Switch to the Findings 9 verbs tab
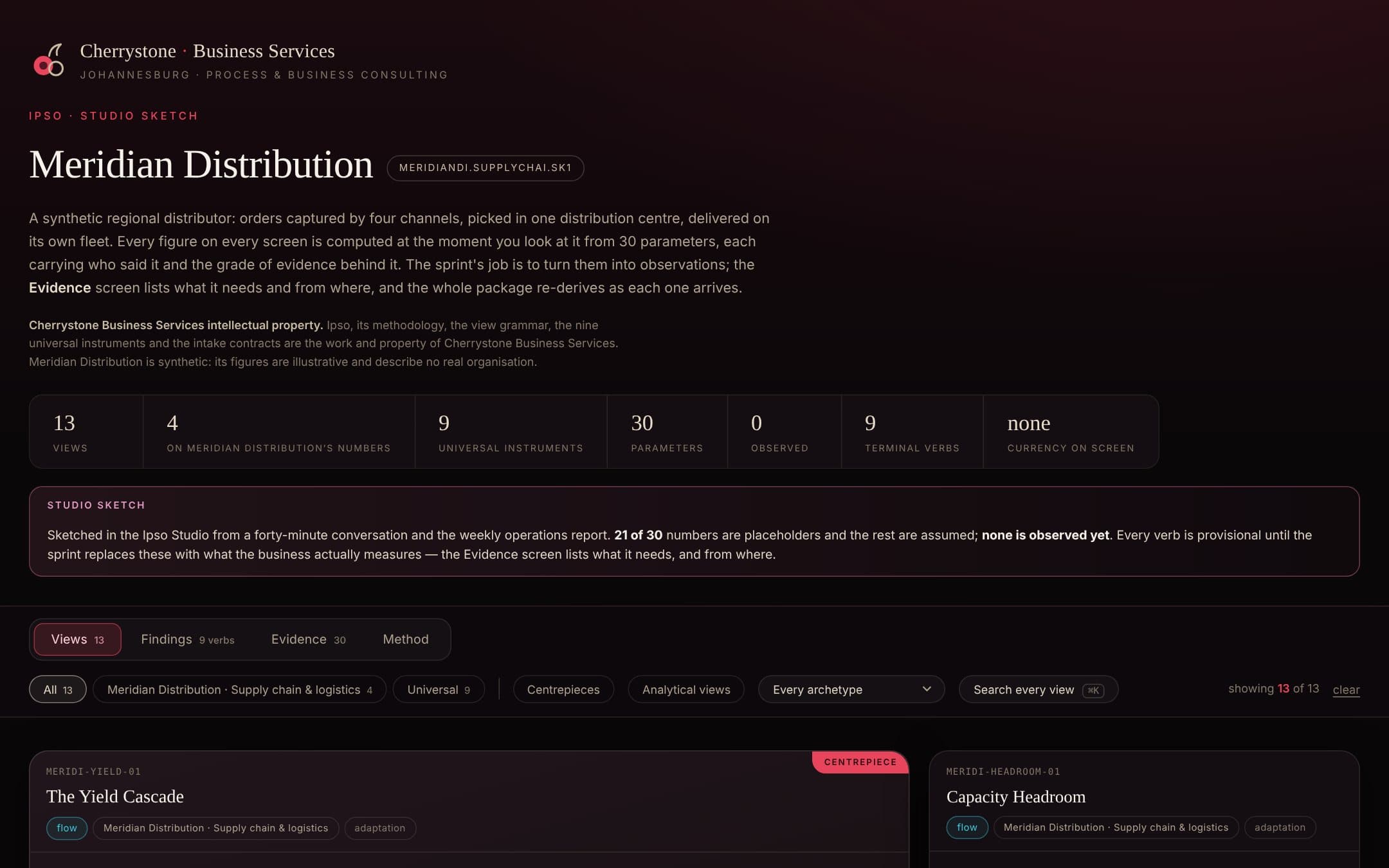1389x868 pixels. (187, 639)
